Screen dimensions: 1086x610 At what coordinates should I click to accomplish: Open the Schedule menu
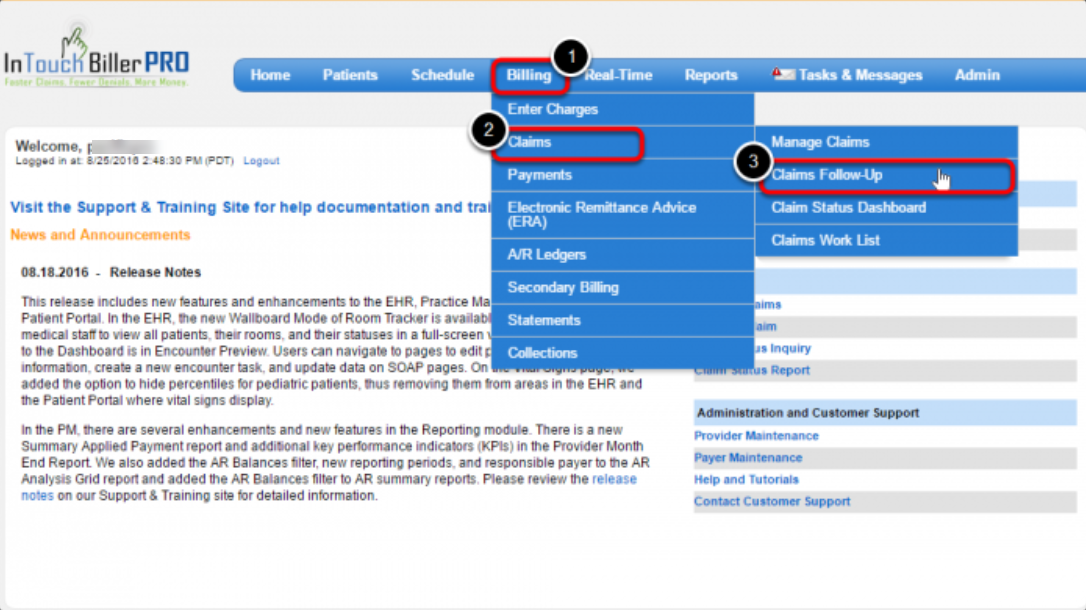442,75
